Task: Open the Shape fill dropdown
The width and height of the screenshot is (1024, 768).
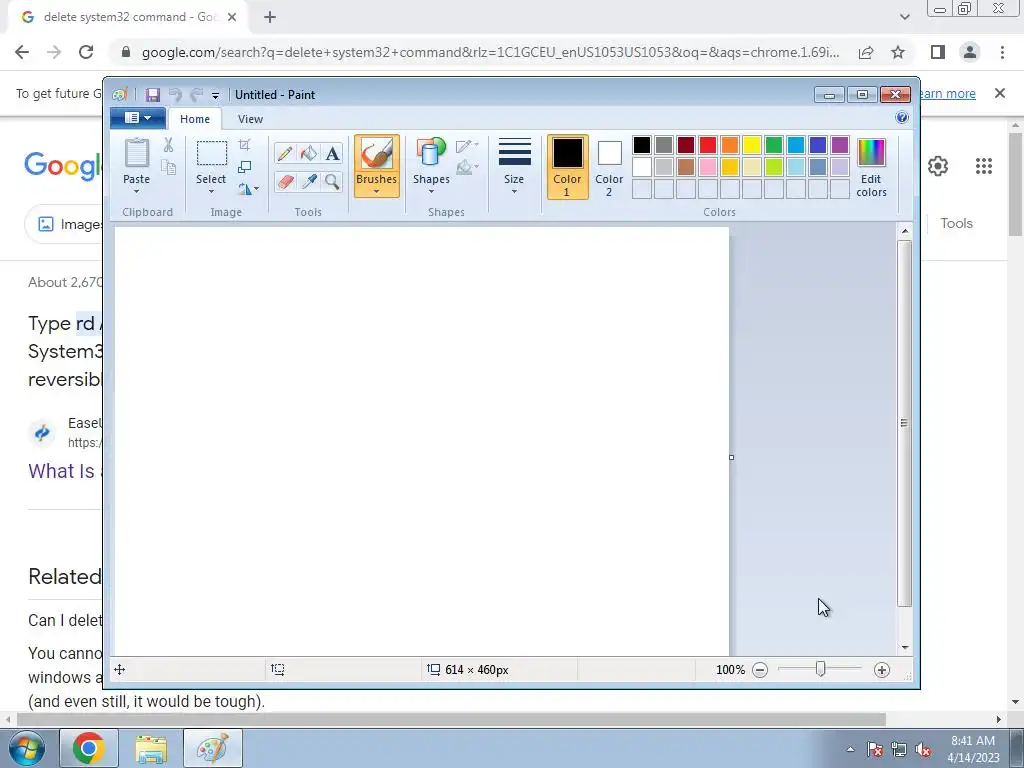Action: 468,168
